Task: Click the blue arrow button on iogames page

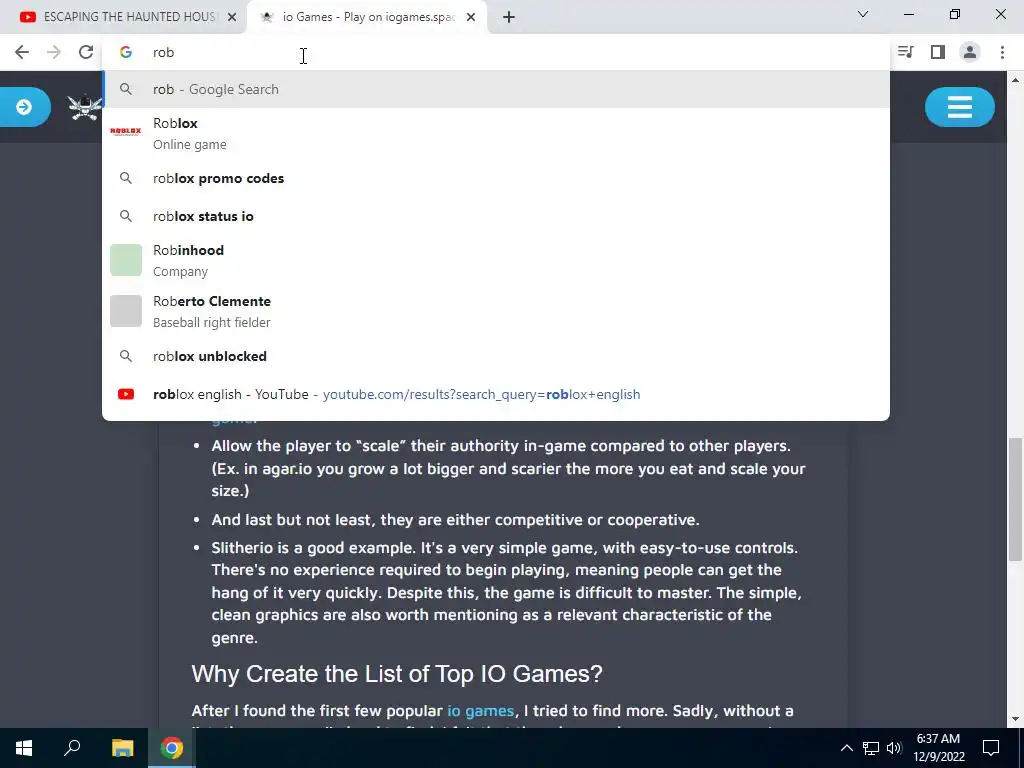Action: 25,106
